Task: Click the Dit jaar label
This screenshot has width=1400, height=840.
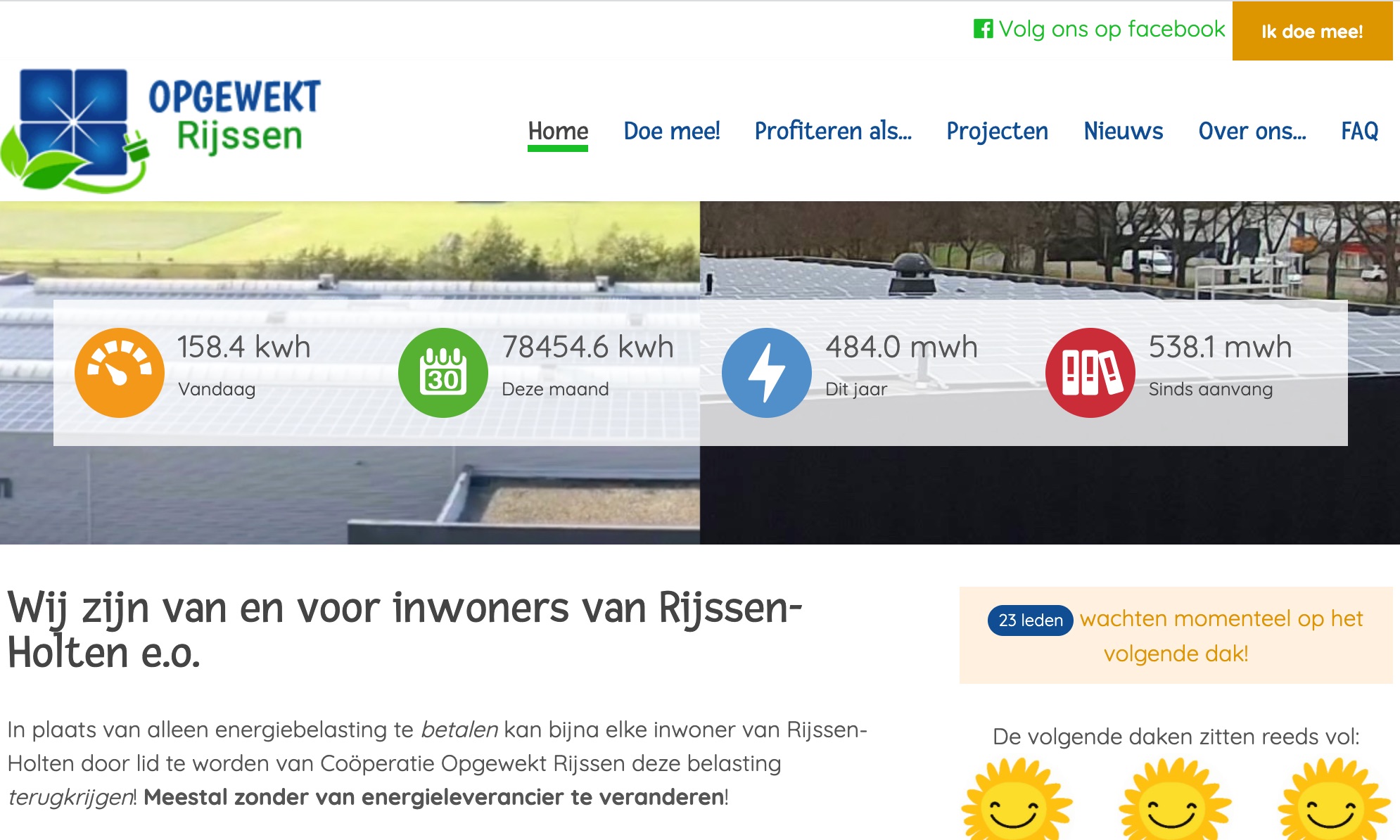Action: (856, 389)
